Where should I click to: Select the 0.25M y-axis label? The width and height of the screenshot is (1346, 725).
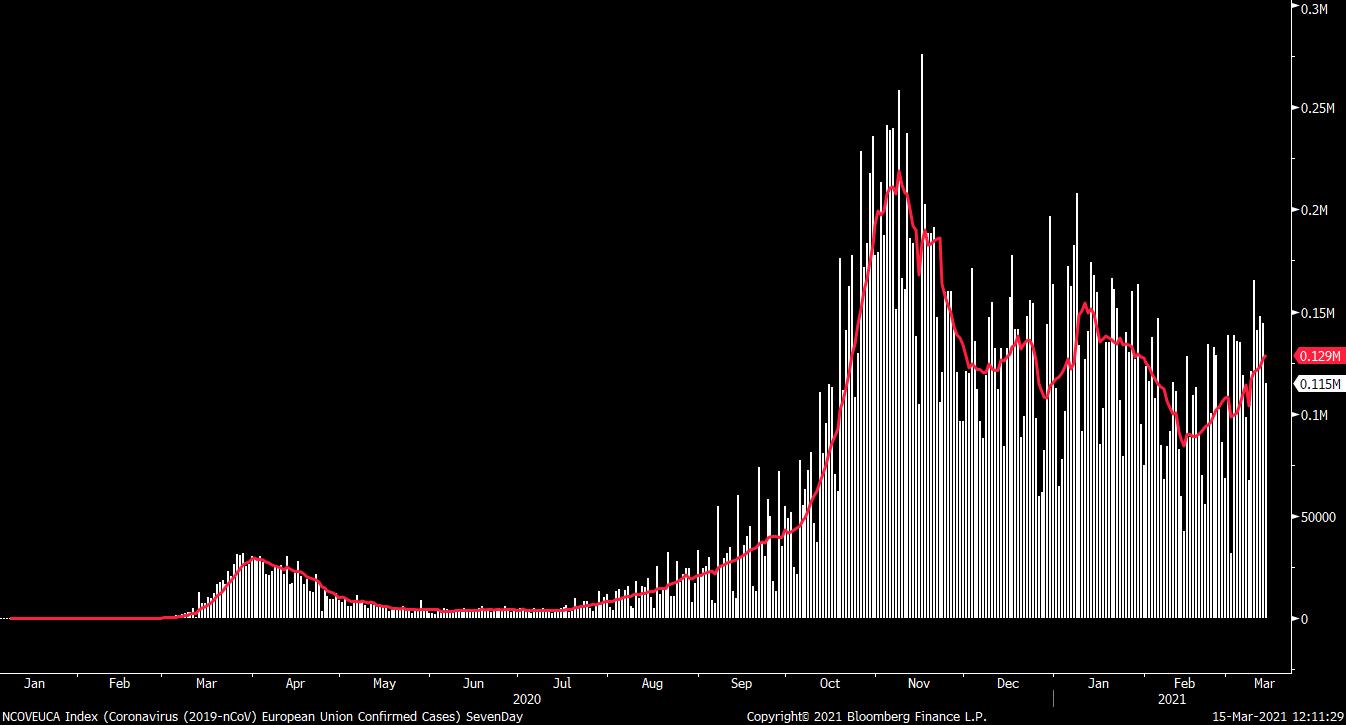pyautogui.click(x=1315, y=108)
